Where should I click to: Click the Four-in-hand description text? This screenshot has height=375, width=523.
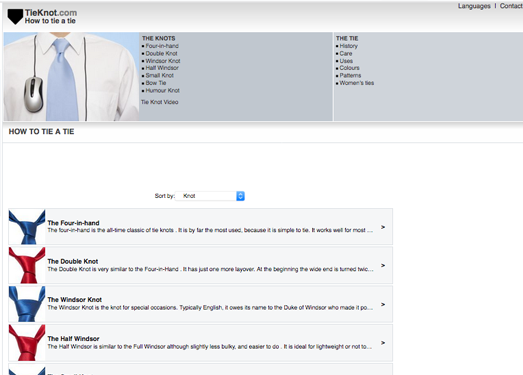click(210, 230)
